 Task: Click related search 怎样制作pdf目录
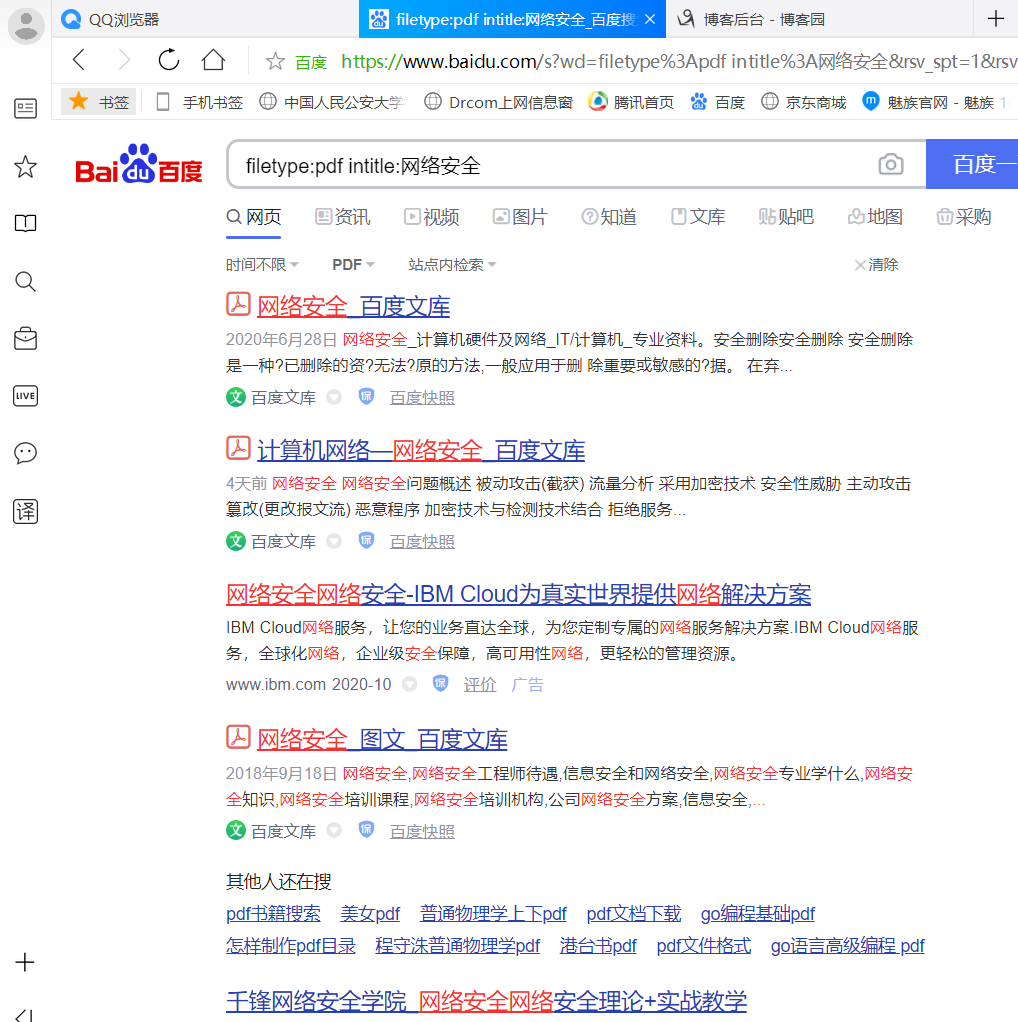pos(291,945)
